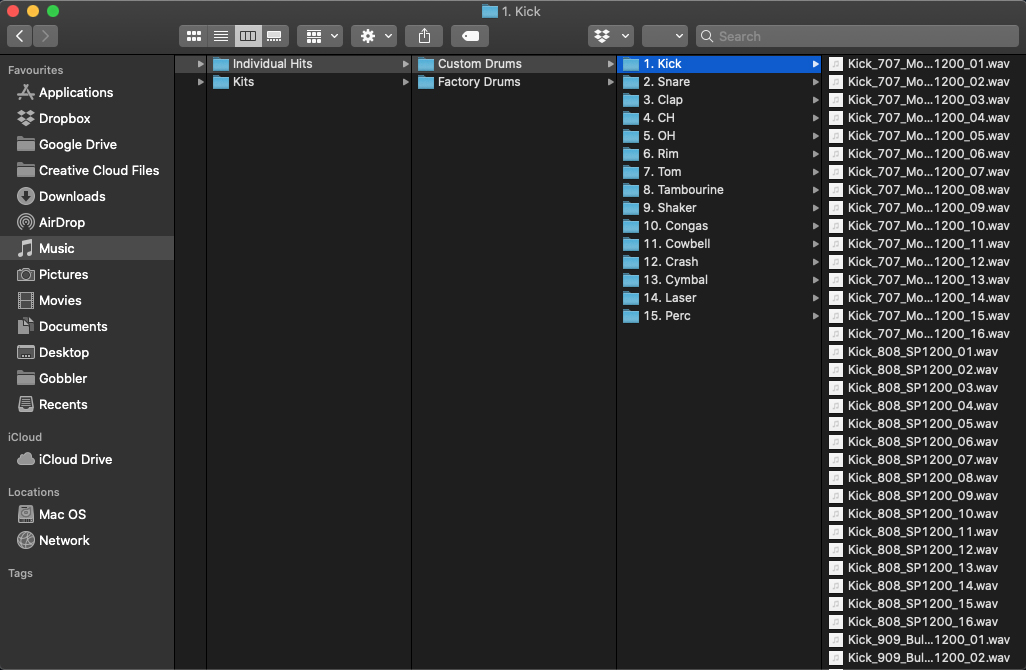Open the Action gear menu
Screen dimensions: 1026x670
[374, 36]
